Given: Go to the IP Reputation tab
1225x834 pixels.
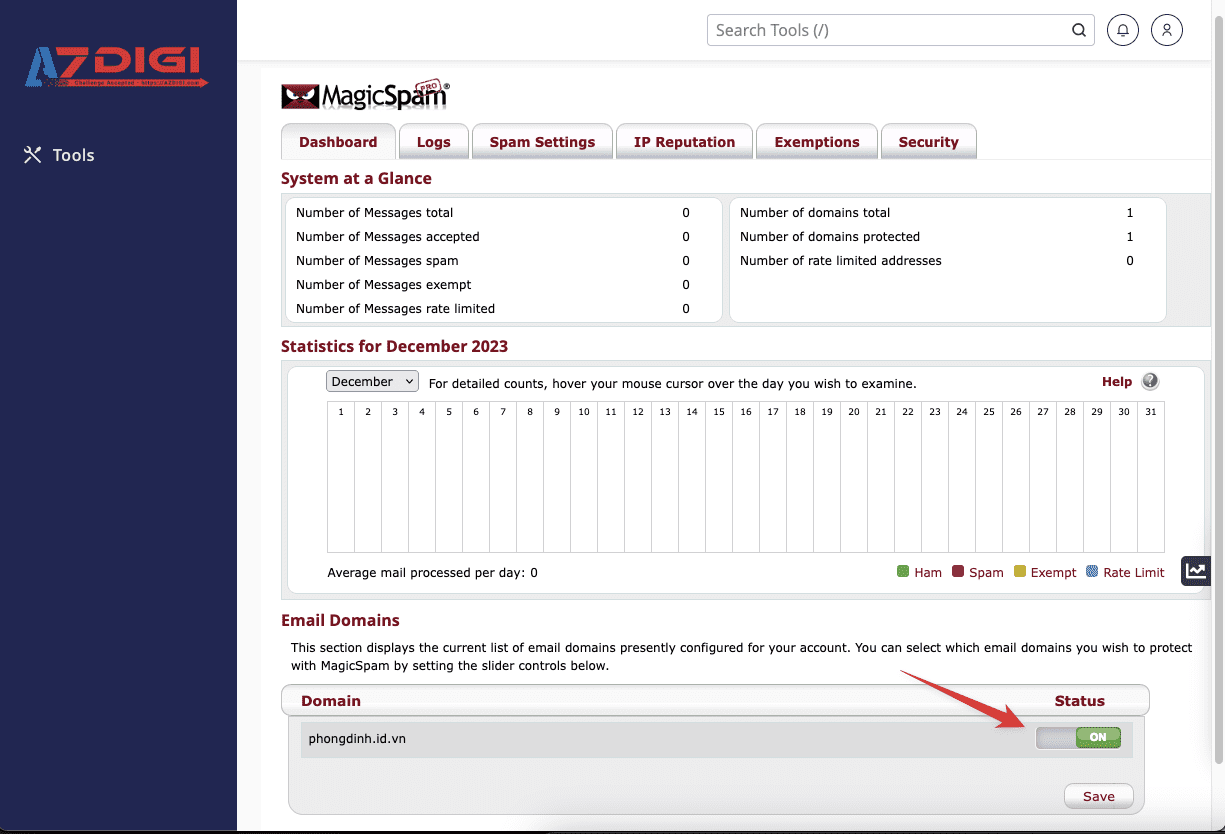Looking at the screenshot, I should [x=684, y=142].
